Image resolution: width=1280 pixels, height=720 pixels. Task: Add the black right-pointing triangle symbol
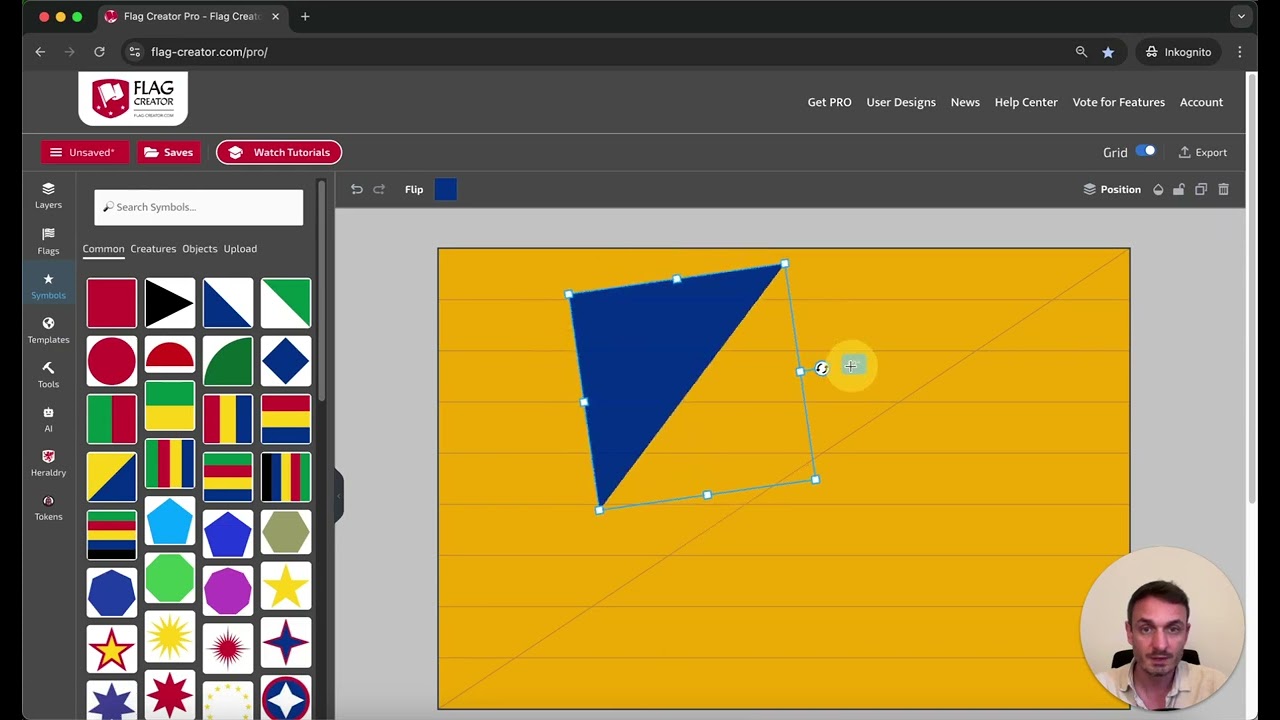tap(169, 303)
